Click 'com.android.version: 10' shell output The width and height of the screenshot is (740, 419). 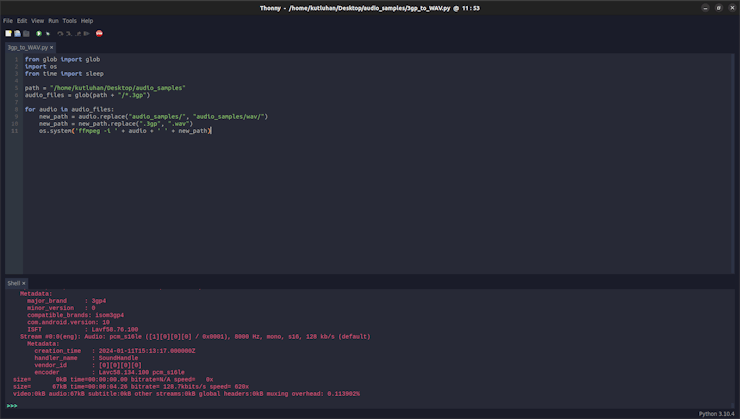click(x=68, y=322)
